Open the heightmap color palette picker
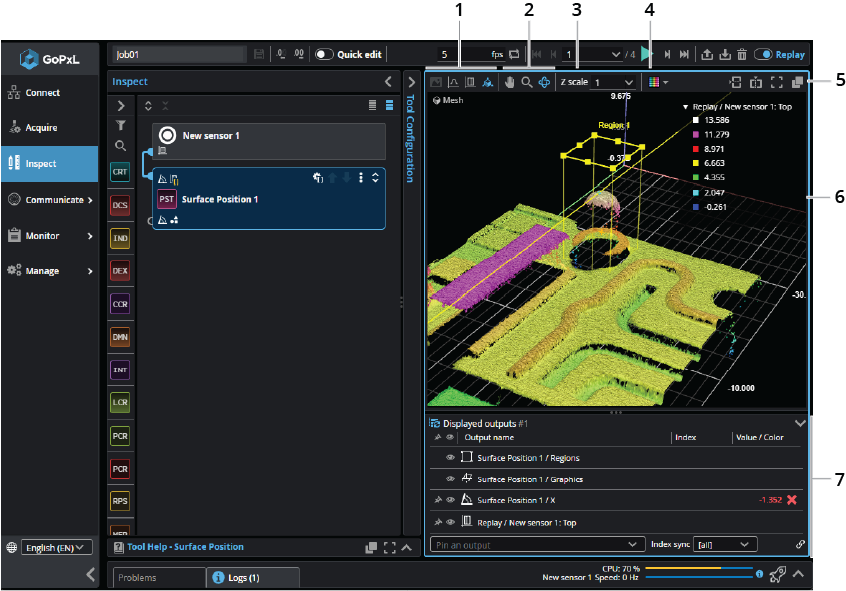This screenshot has width=846, height=591. click(657, 82)
